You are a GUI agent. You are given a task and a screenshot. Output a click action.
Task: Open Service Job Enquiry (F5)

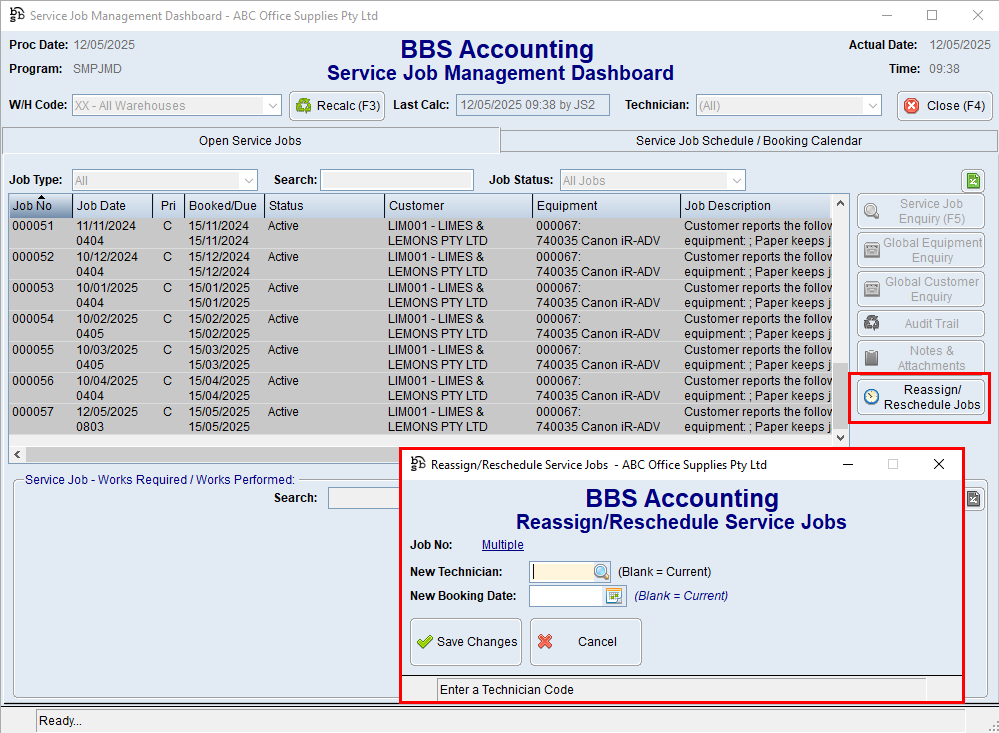coord(920,211)
